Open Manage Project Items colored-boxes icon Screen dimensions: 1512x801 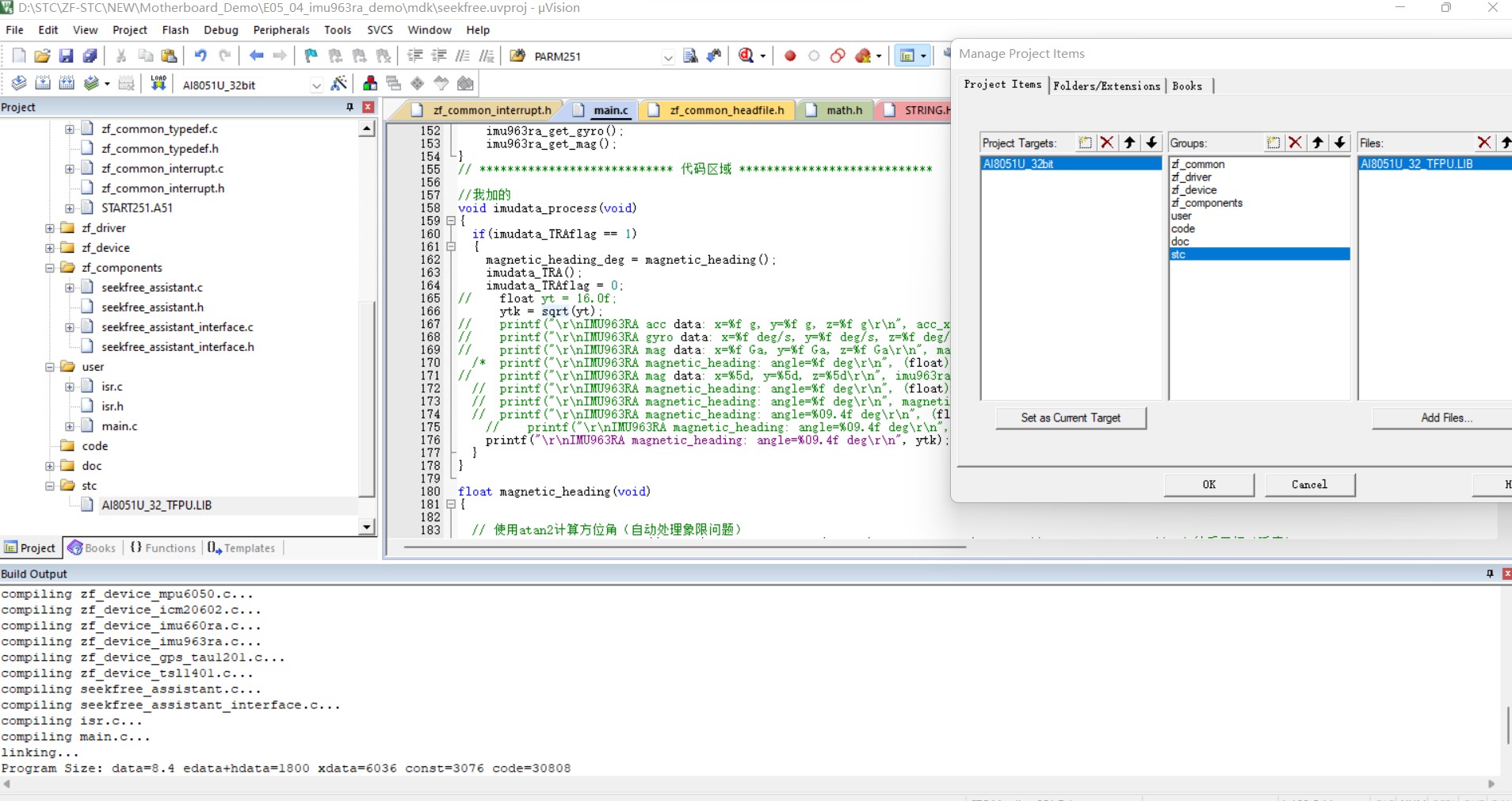(x=370, y=83)
